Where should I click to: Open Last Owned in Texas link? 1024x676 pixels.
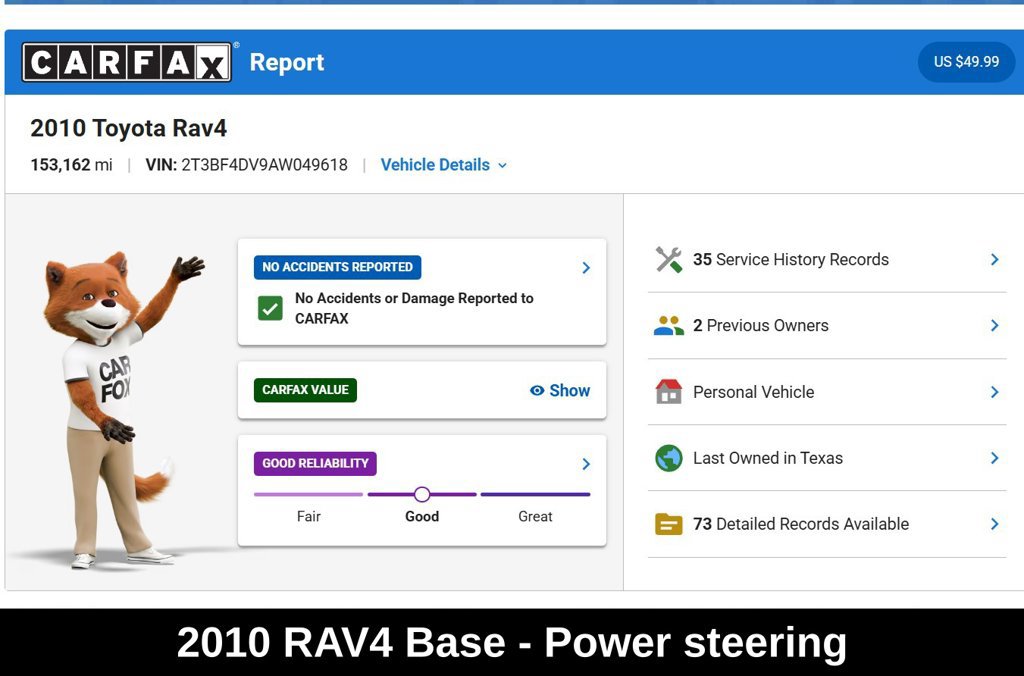pos(768,458)
